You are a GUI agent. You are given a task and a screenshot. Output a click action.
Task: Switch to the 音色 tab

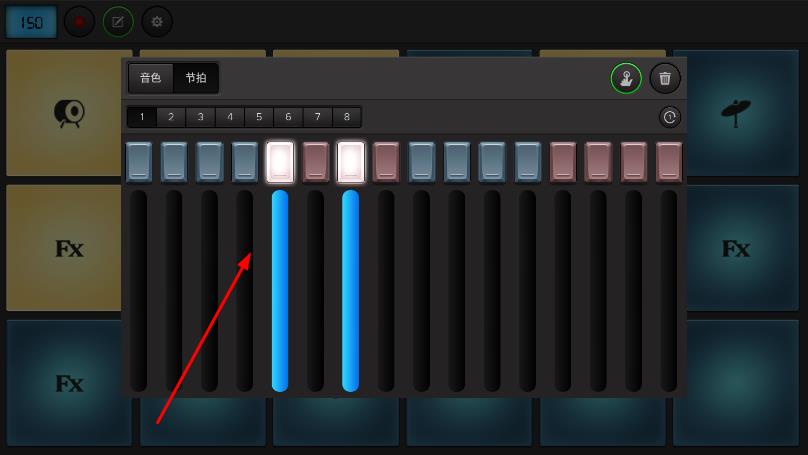[x=151, y=78]
